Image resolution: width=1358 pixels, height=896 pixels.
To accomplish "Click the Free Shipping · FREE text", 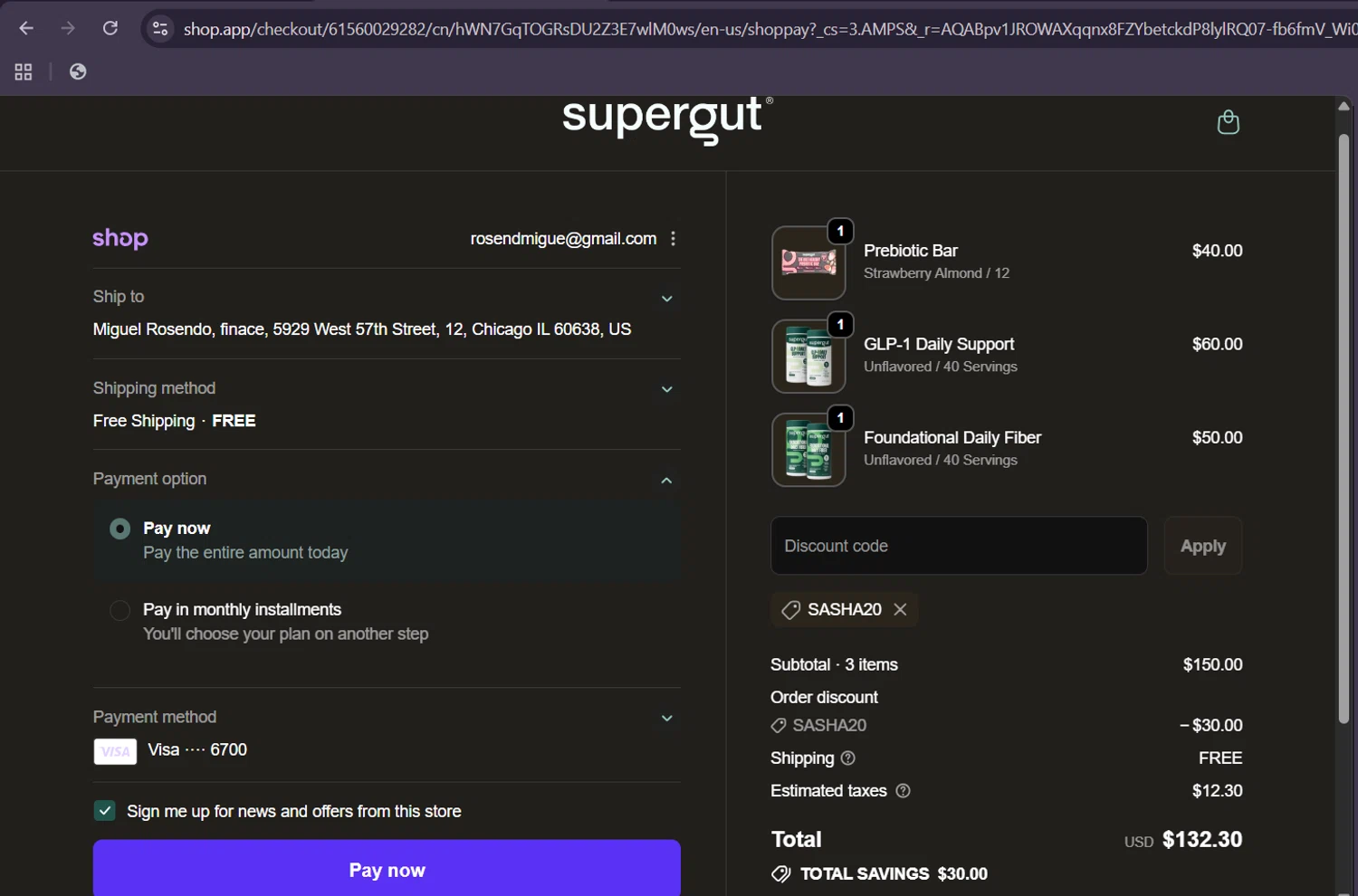I will [x=175, y=421].
